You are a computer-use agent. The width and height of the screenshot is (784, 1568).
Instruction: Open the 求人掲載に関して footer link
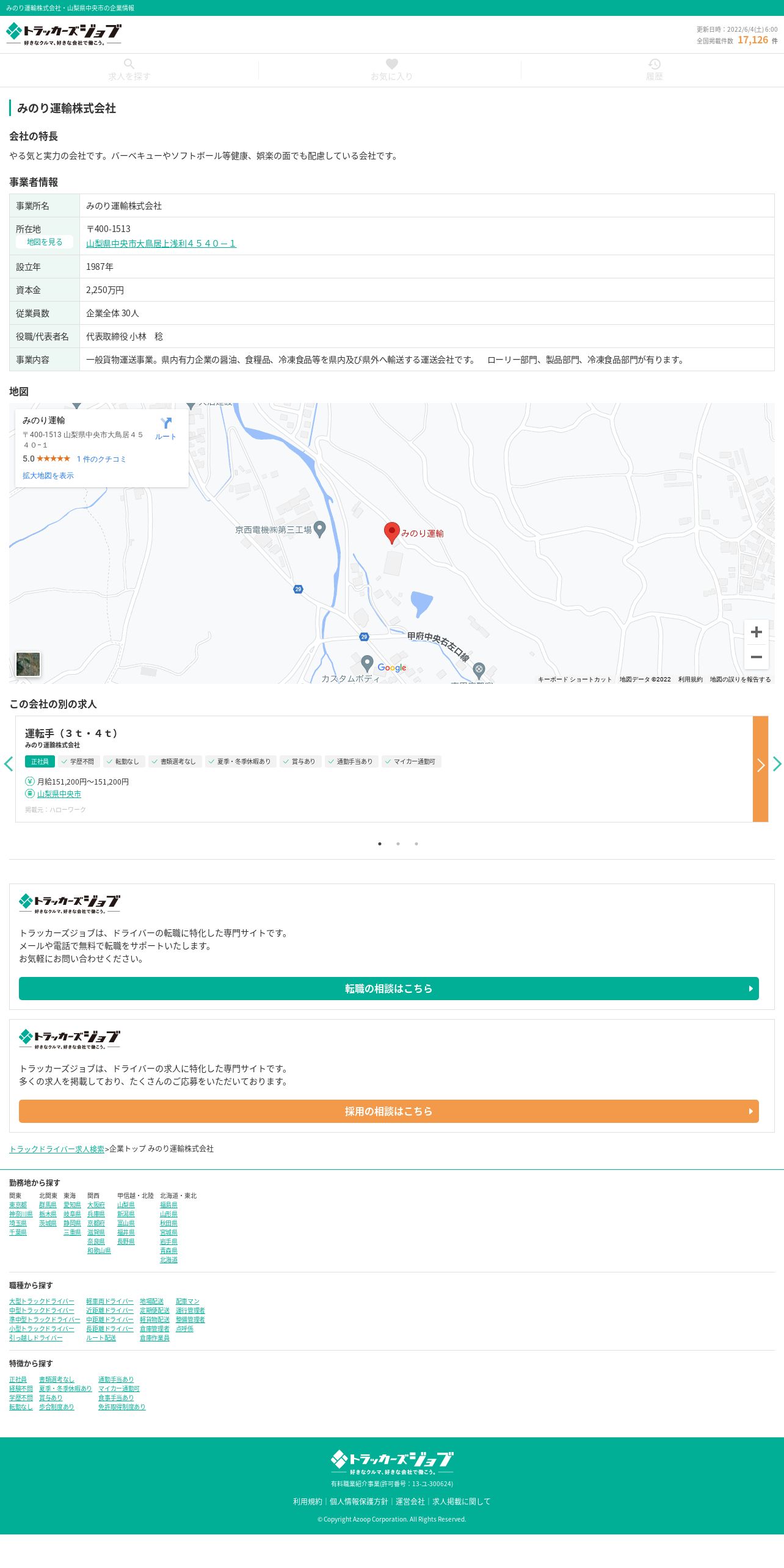[x=462, y=1501]
